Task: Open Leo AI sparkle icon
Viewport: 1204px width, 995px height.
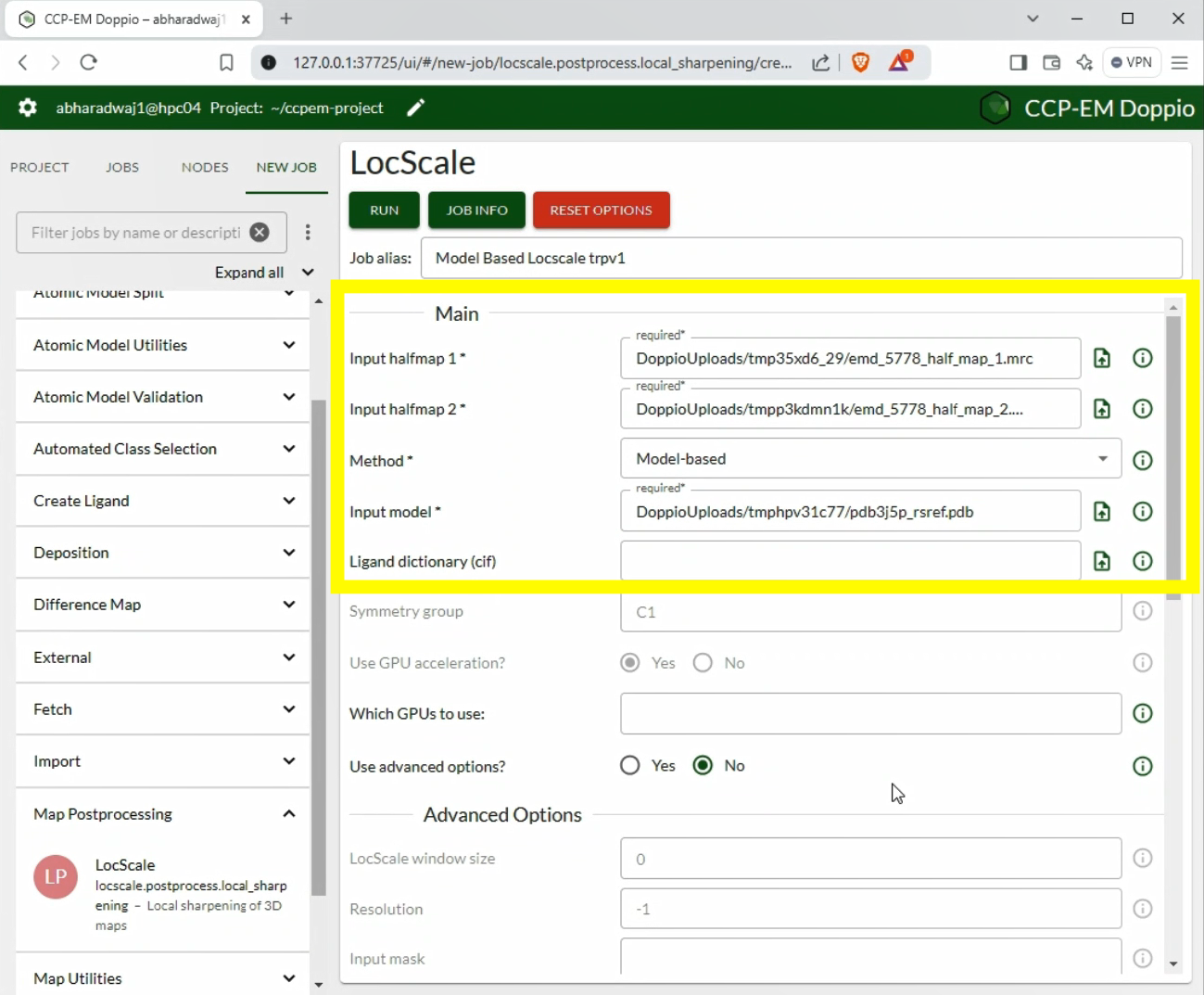Action: coord(1084,62)
